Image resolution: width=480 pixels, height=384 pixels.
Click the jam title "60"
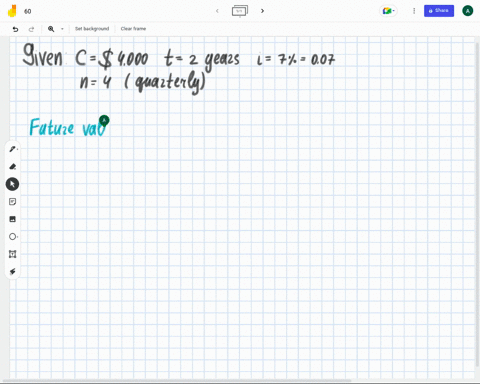(x=28, y=11)
